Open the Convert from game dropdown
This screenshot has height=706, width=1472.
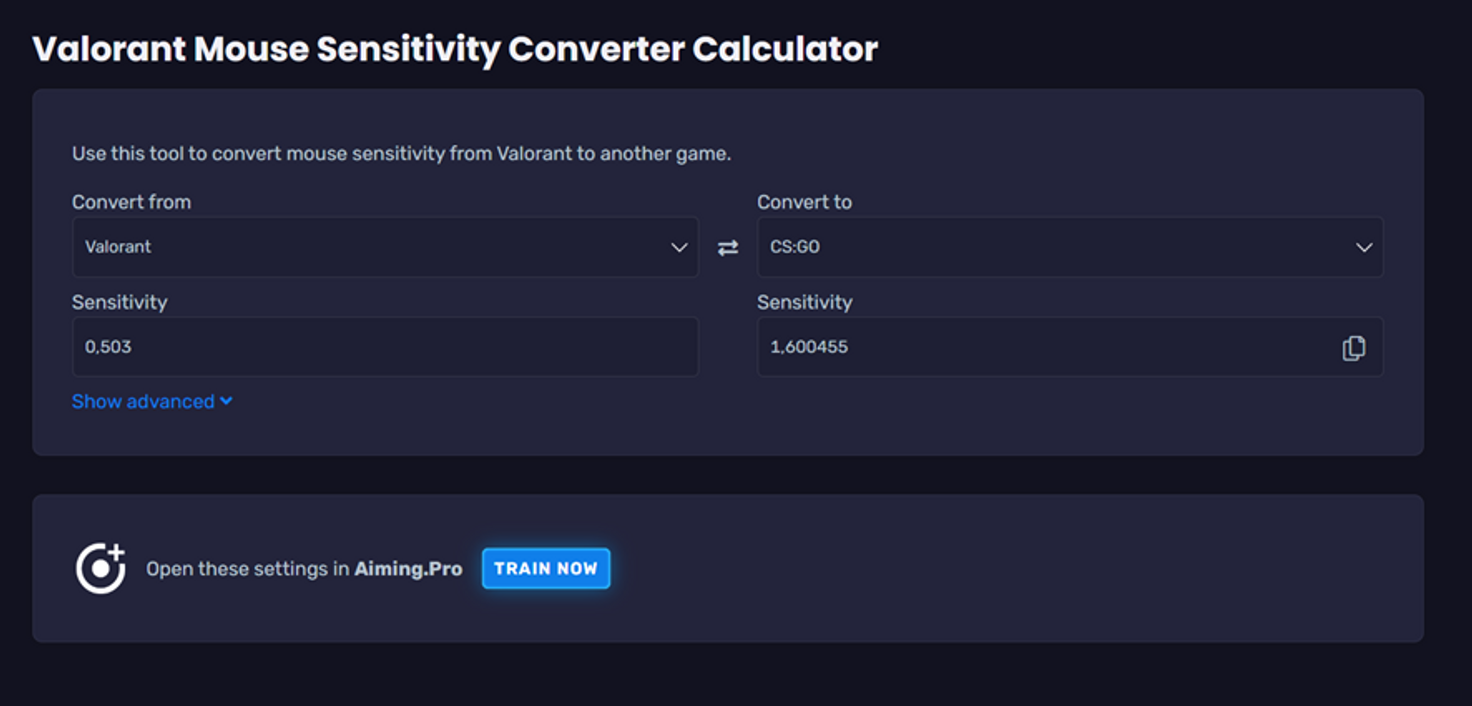(385, 247)
